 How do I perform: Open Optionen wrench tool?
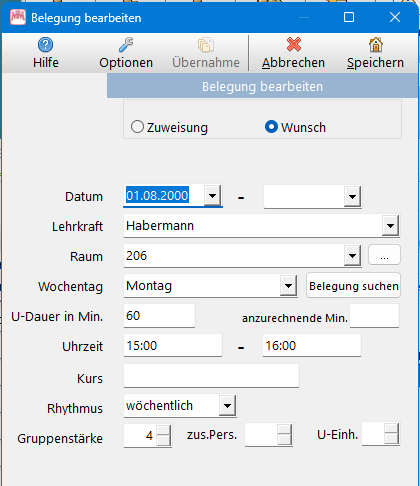coord(126,45)
